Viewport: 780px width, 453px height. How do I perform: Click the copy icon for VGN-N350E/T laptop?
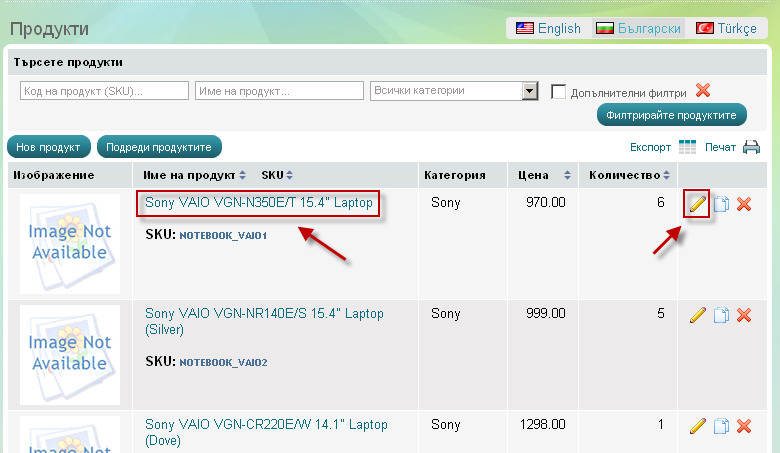[721, 204]
